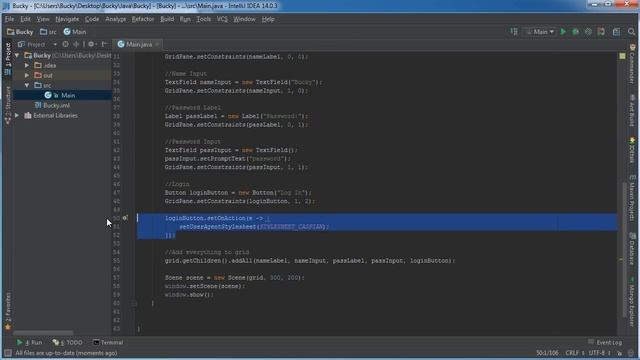Open the Event Log button
This screenshot has width=640, height=360.
605,342
